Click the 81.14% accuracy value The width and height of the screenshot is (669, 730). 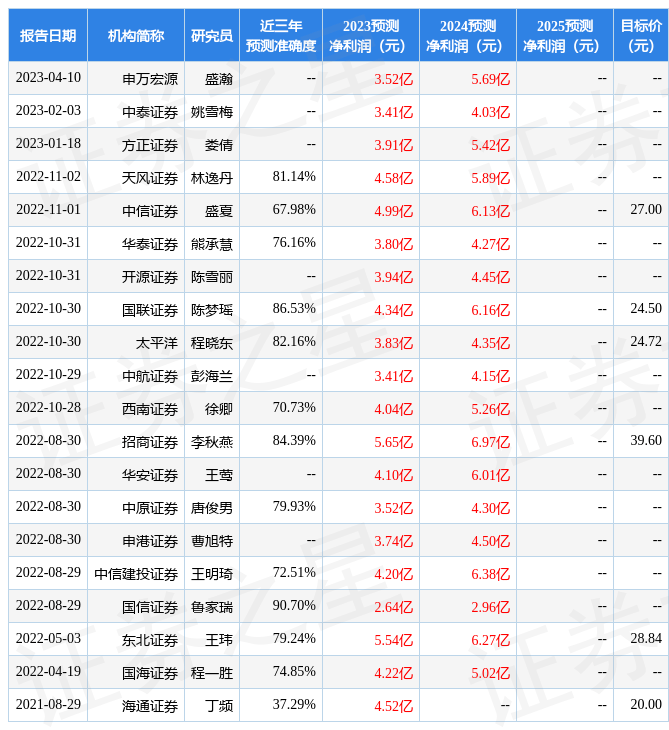coord(294,177)
